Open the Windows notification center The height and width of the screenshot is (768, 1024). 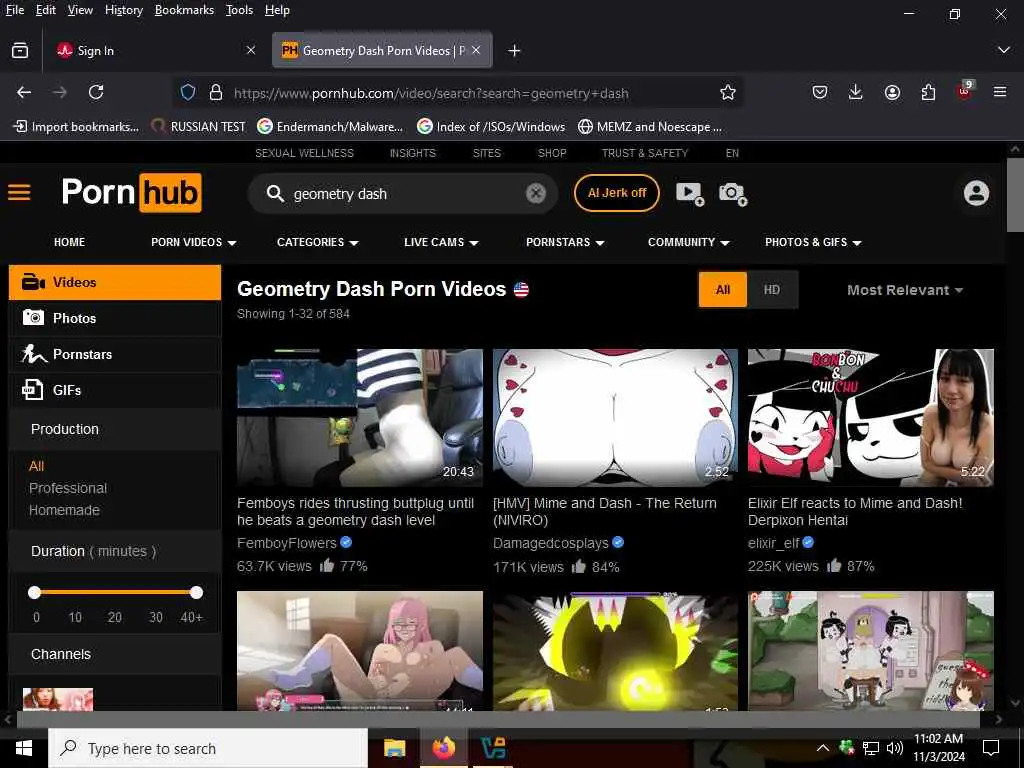(991, 748)
